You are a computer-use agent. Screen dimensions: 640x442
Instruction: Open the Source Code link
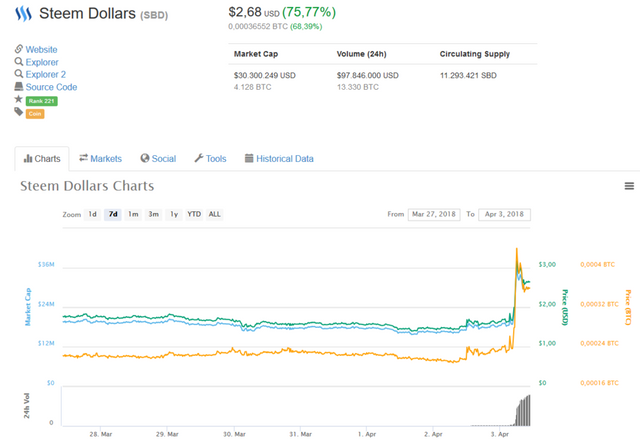point(51,87)
